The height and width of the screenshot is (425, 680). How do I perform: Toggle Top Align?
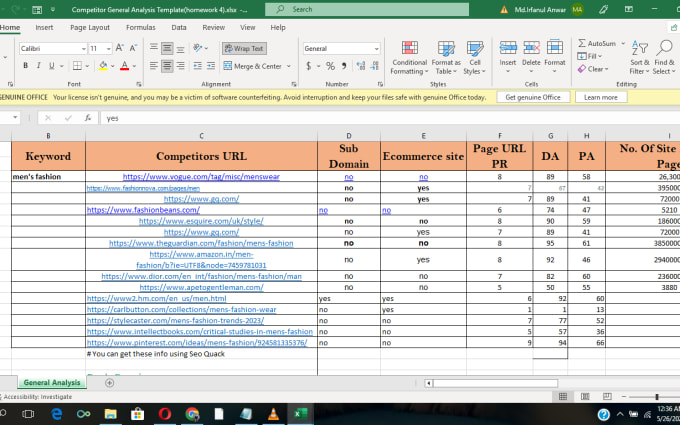click(154, 48)
